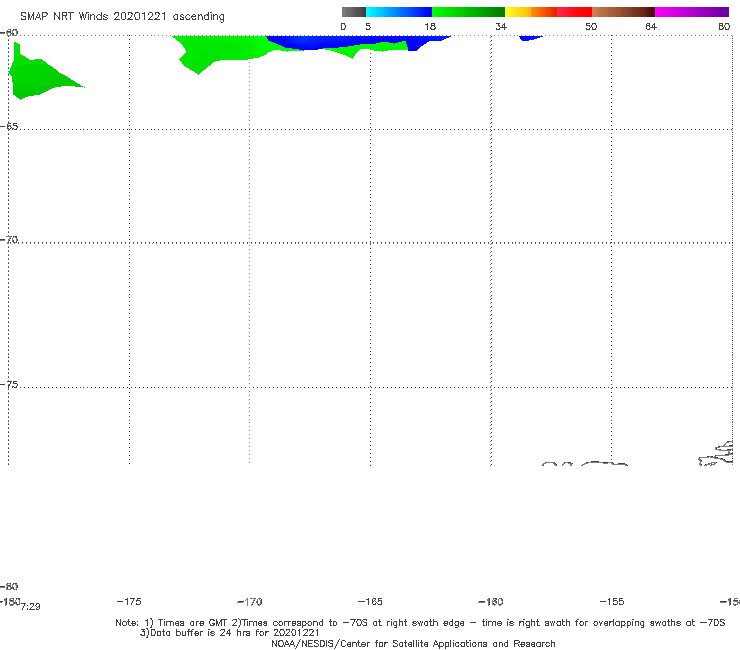Pick the magenta-purple segment of the color bar
Viewport: 740px width, 650px height.
coord(692,12)
